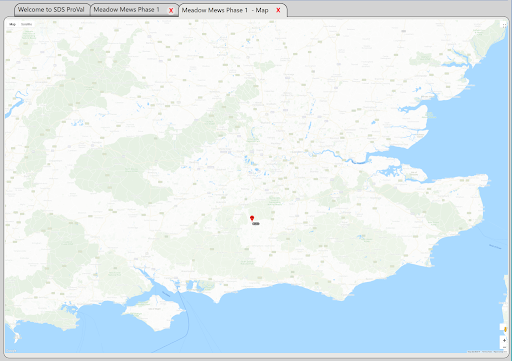Image resolution: width=512 pixels, height=361 pixels.
Task: Open the Google logo link on map
Action: [x=11, y=351]
